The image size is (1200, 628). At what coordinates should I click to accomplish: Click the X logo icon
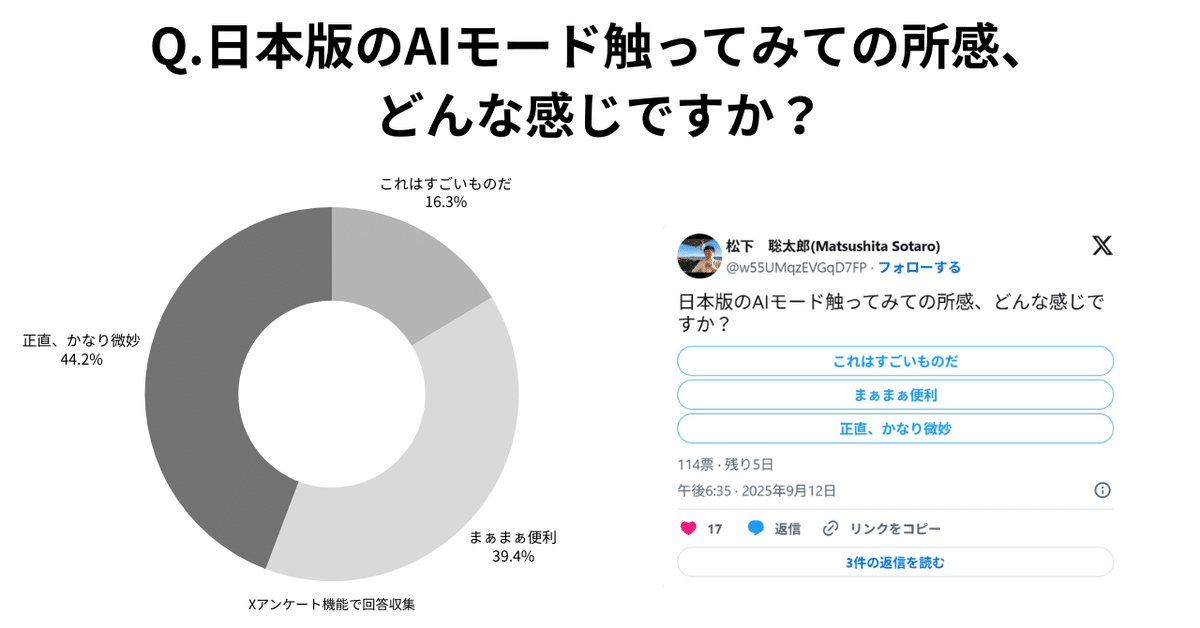pyautogui.click(x=1102, y=245)
